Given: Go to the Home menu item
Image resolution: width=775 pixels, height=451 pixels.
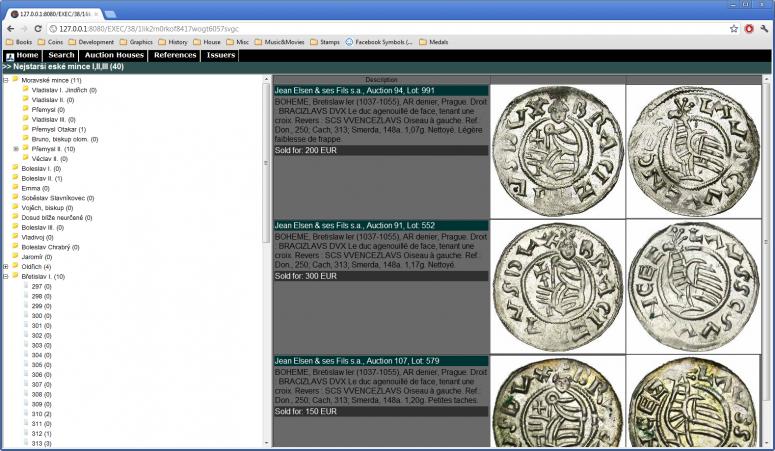Looking at the screenshot, I should point(27,55).
